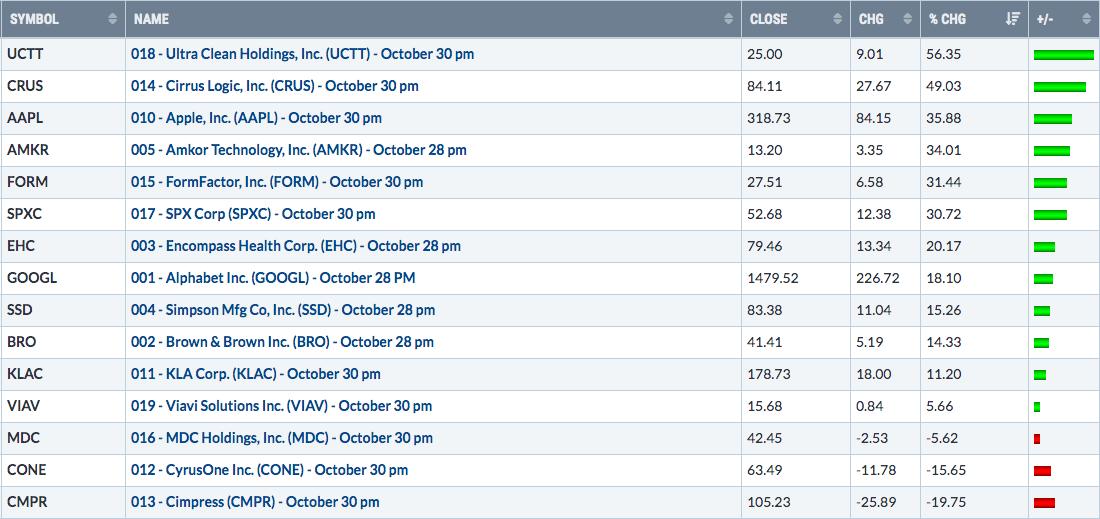Viewport: 1100px width, 519px height.
Task: Open Cimpress (CMPR) link
Action: [255, 502]
